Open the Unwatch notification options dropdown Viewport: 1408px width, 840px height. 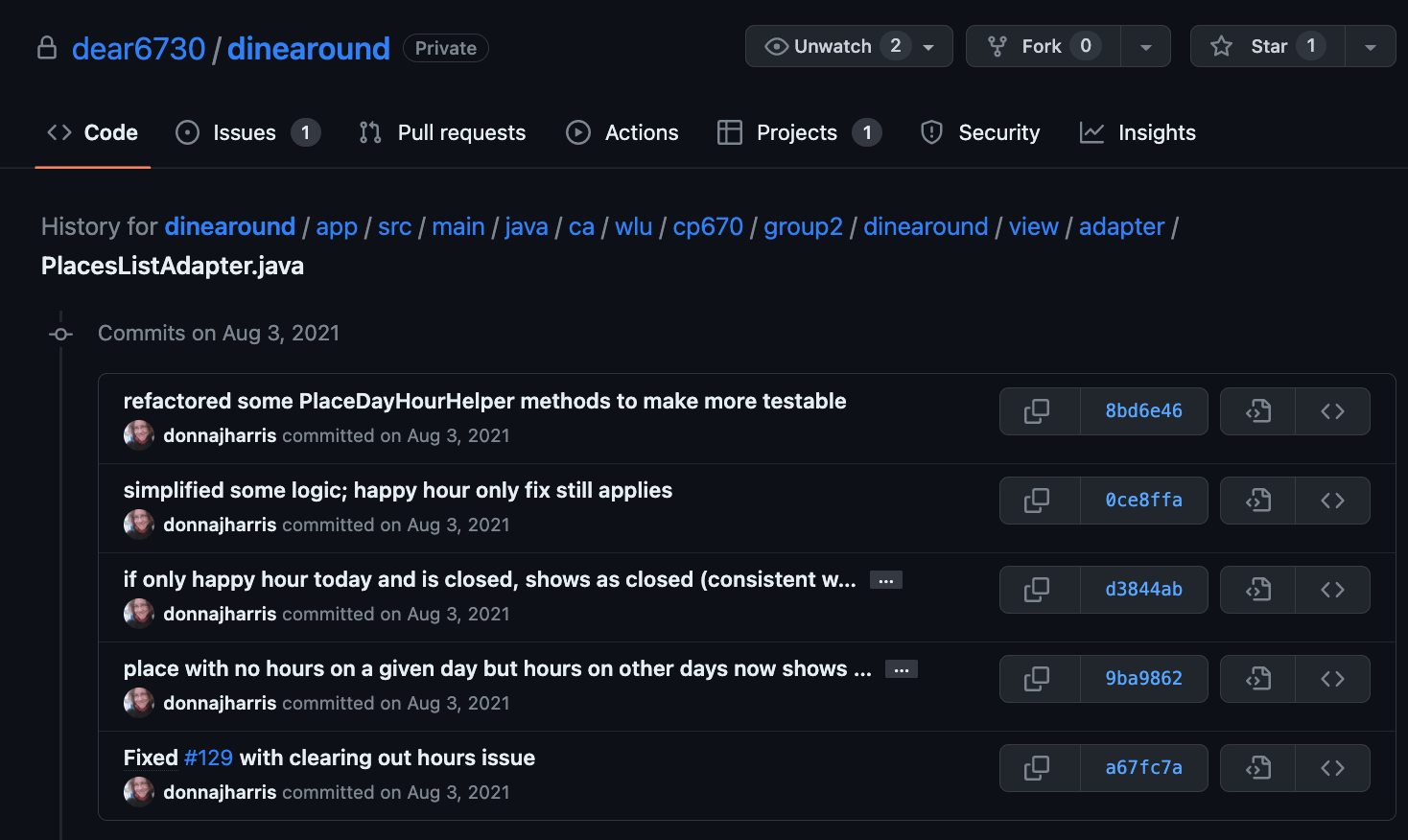[927, 45]
